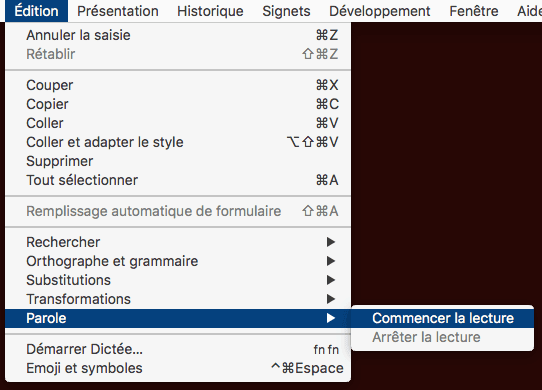The height and width of the screenshot is (390, 542).
Task: Open the Développement menu
Action: pyautogui.click(x=380, y=11)
